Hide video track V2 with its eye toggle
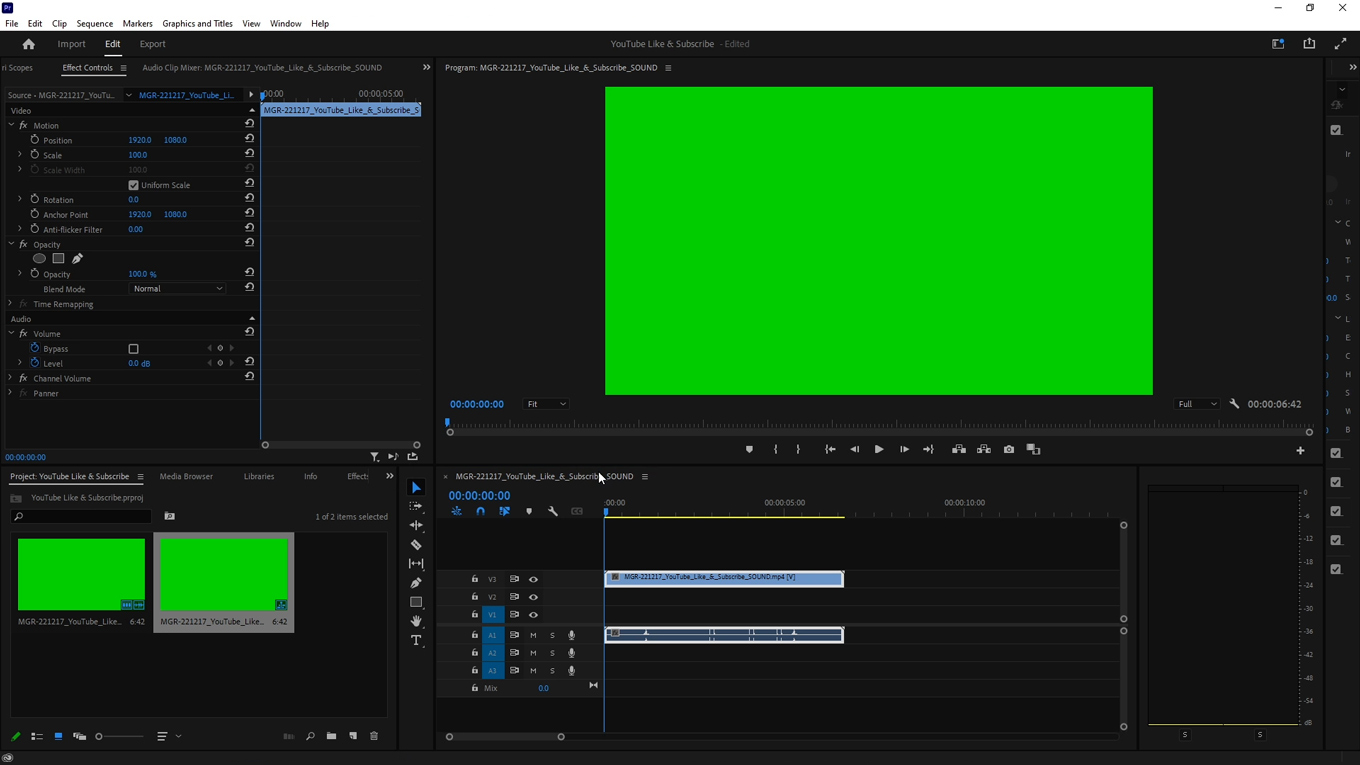The width and height of the screenshot is (1360, 765). click(x=533, y=596)
